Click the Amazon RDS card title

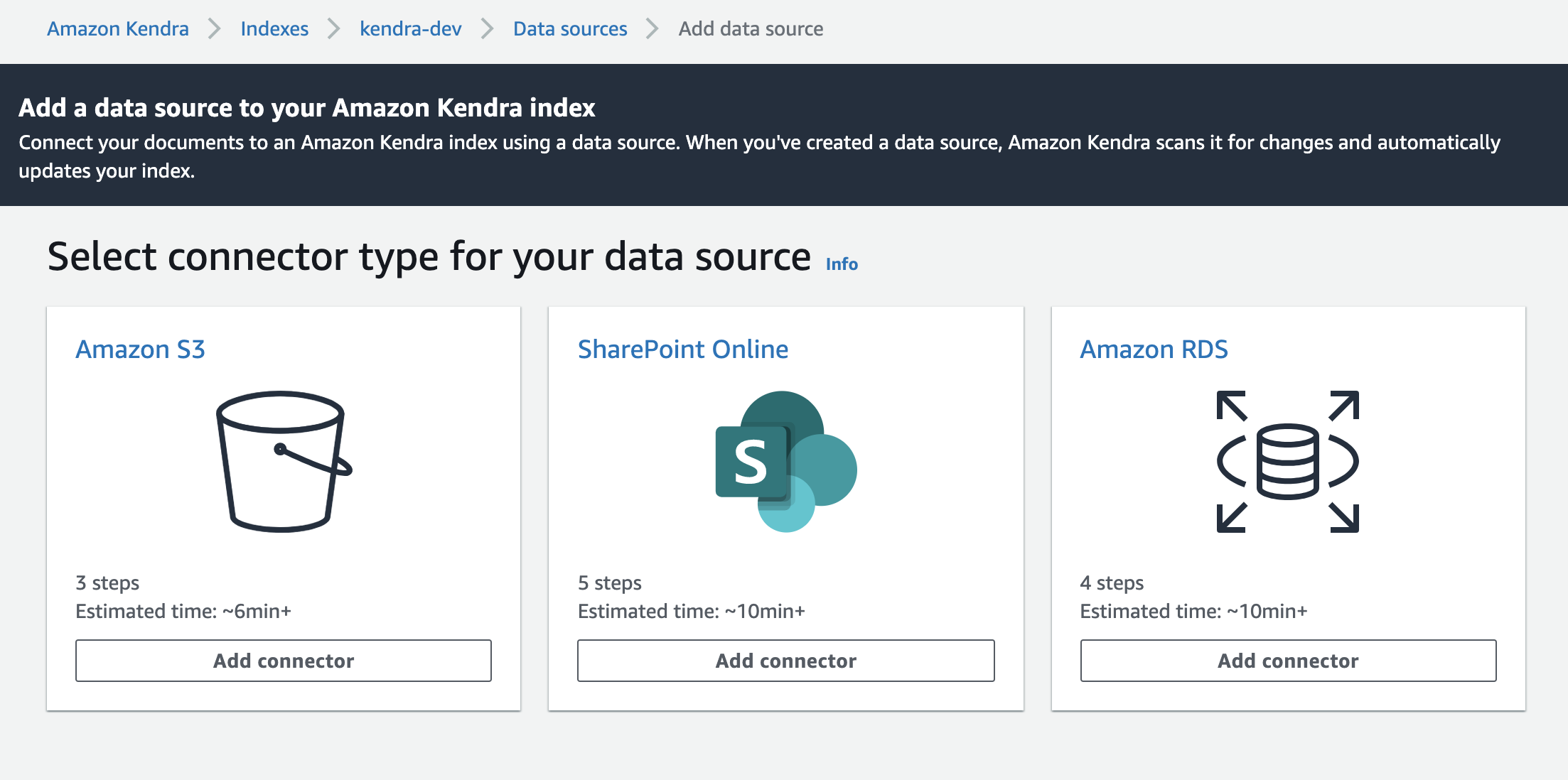(1154, 350)
